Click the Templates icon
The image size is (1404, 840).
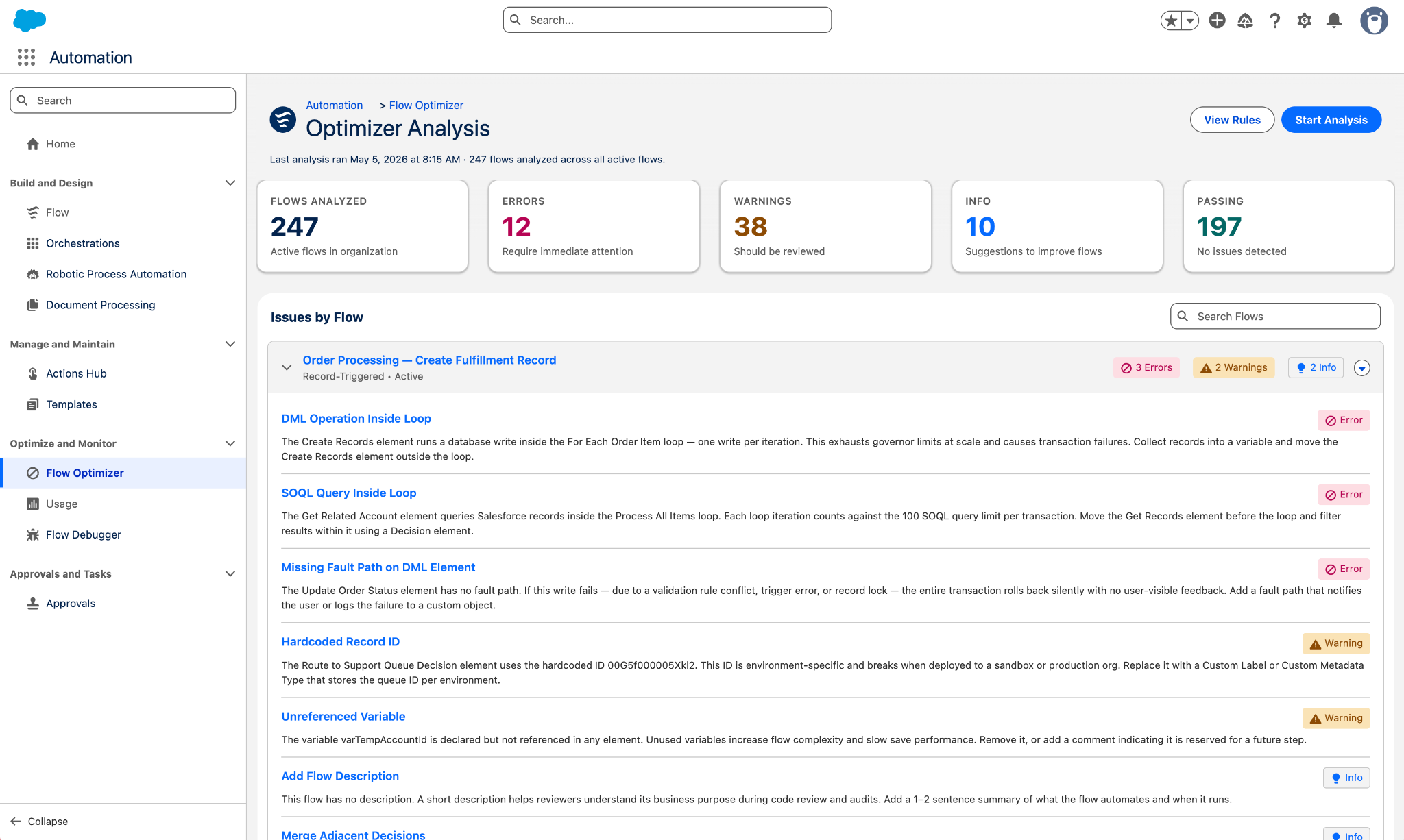pyautogui.click(x=33, y=404)
